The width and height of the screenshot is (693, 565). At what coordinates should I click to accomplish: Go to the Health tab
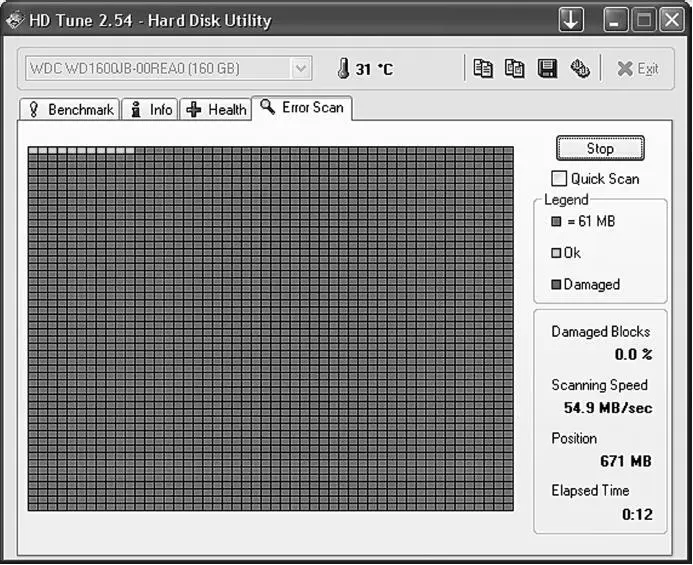216,110
